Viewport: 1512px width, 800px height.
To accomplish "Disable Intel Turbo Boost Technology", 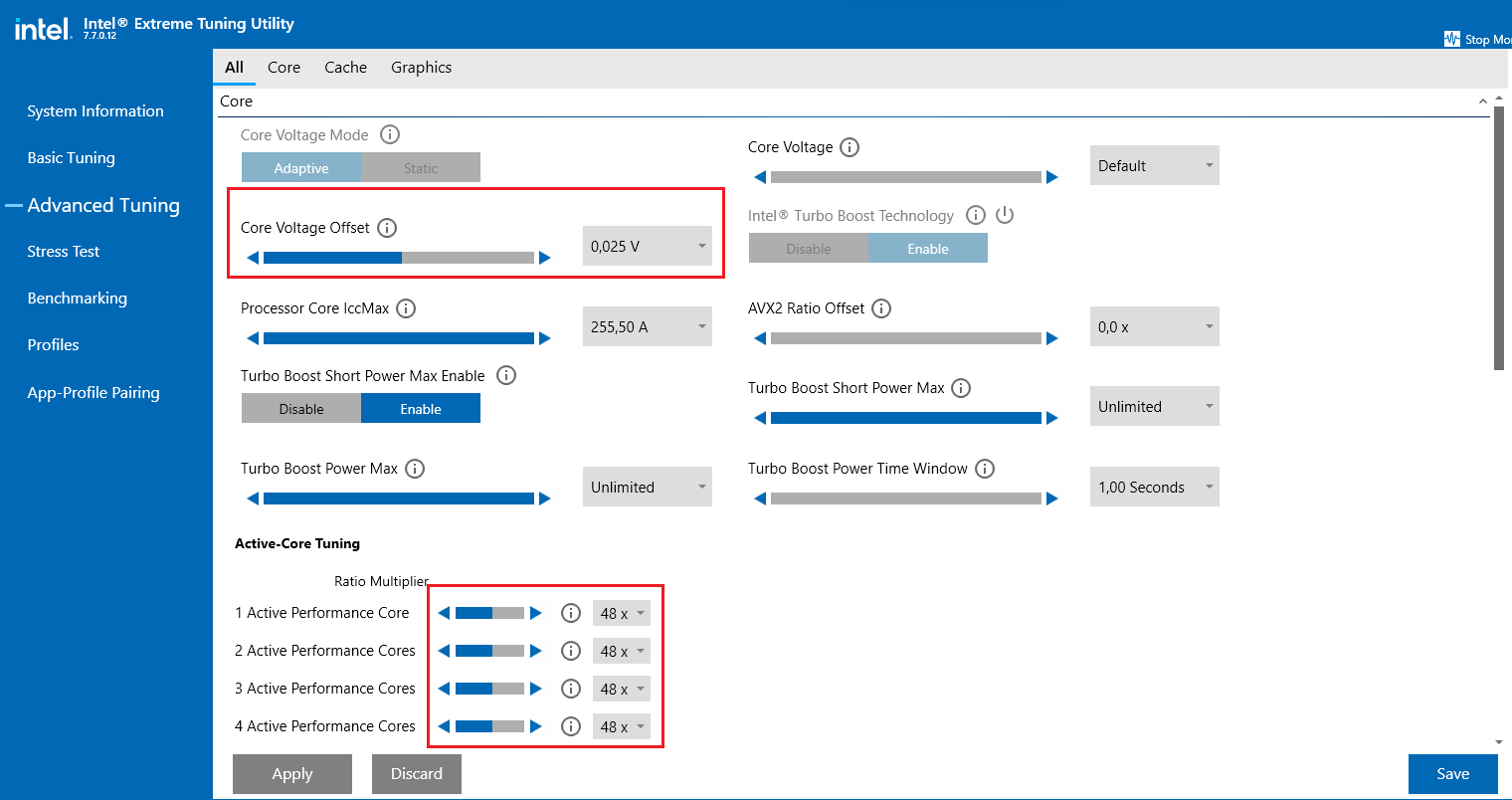I will point(809,249).
